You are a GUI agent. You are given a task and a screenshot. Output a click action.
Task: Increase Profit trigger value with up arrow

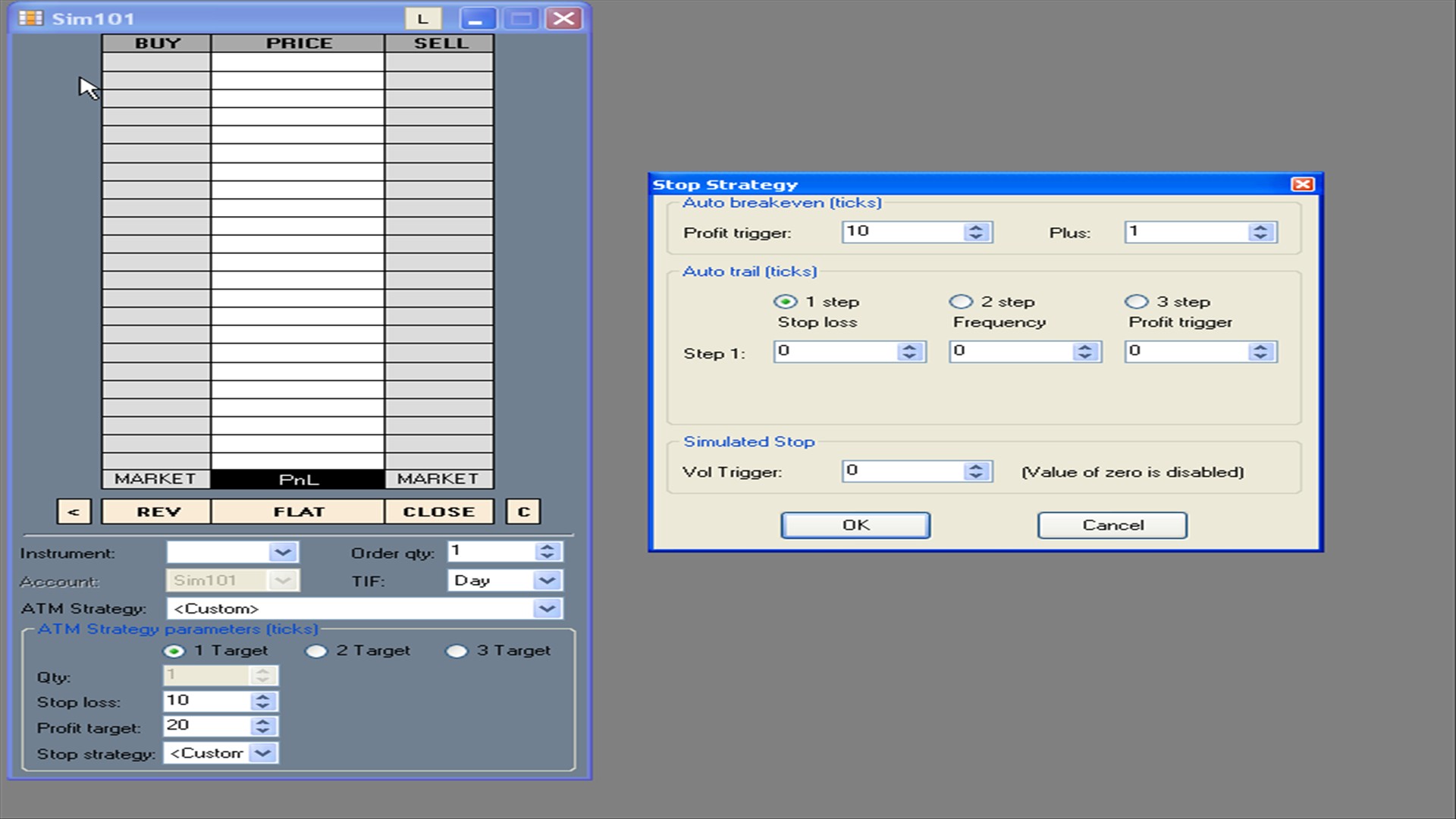pos(976,227)
